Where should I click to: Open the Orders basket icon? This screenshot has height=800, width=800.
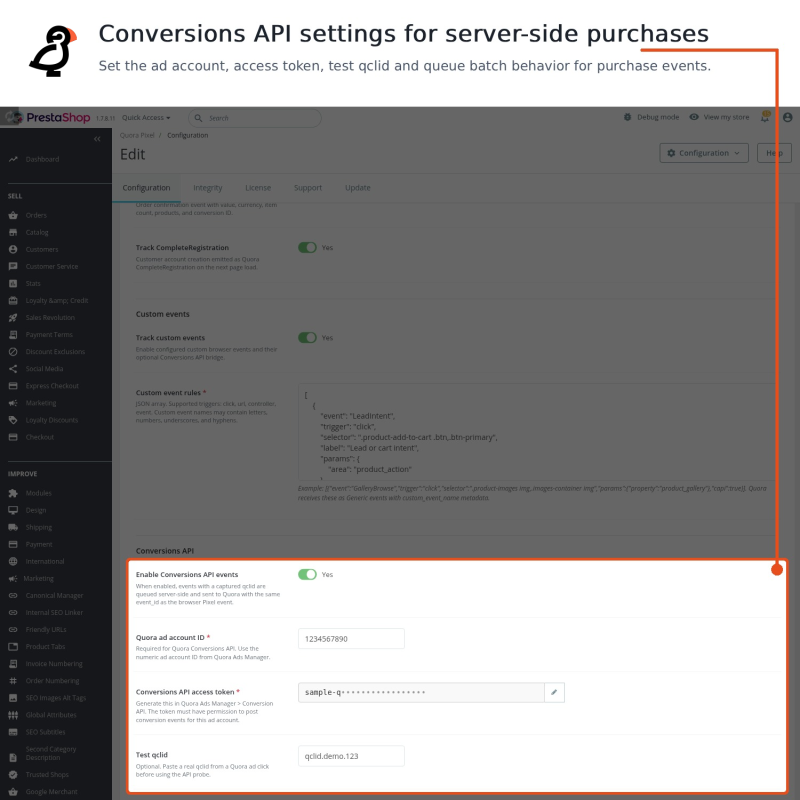(x=13, y=215)
